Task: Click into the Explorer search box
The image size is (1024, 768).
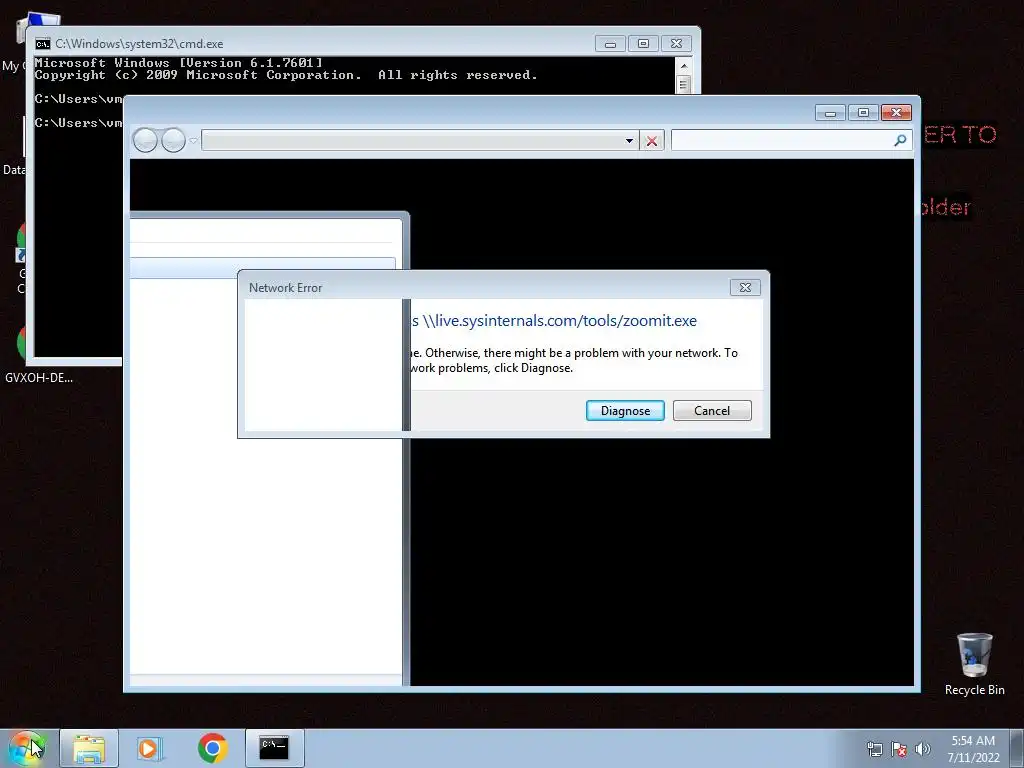Action: pyautogui.click(x=780, y=140)
